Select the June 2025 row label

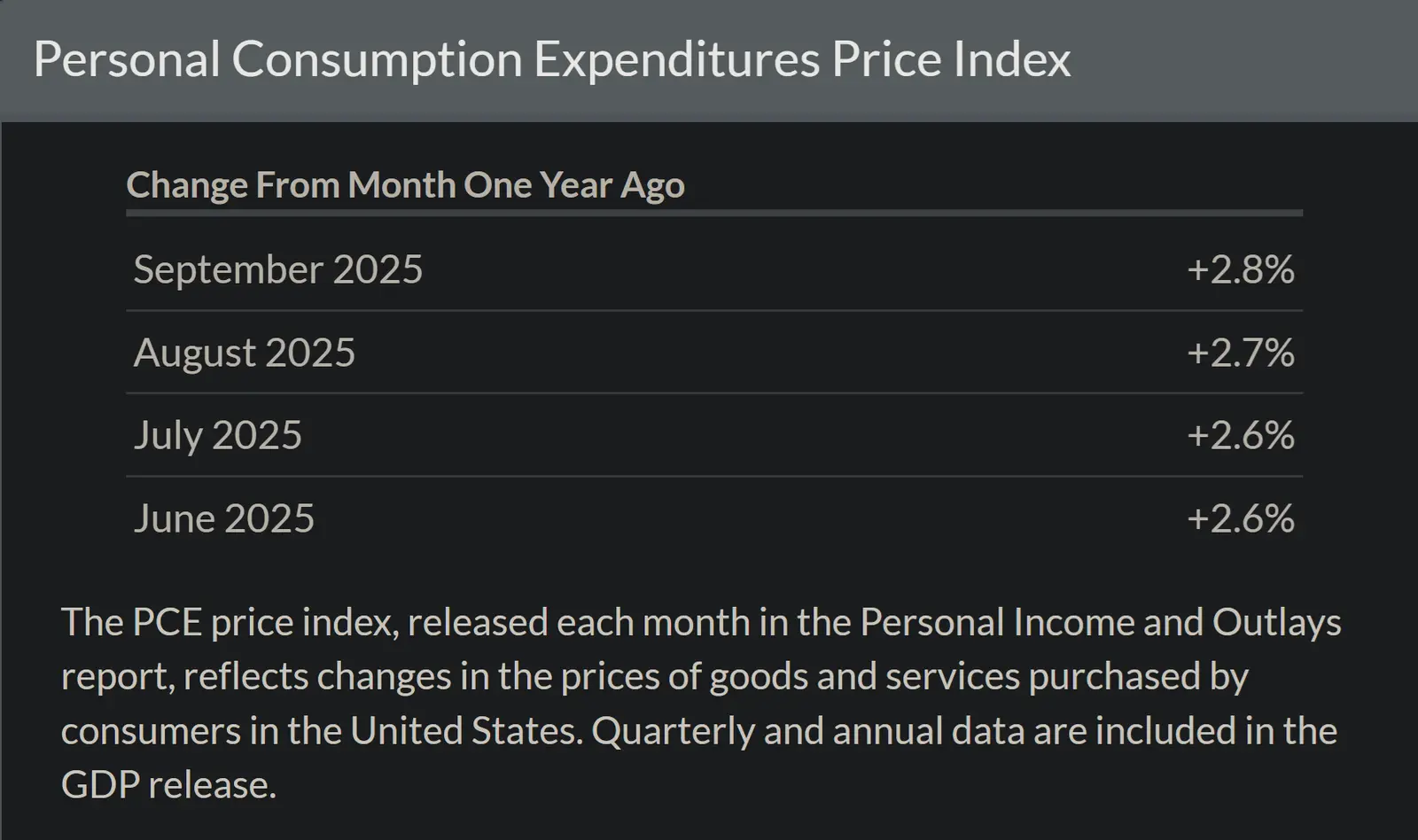[224, 518]
